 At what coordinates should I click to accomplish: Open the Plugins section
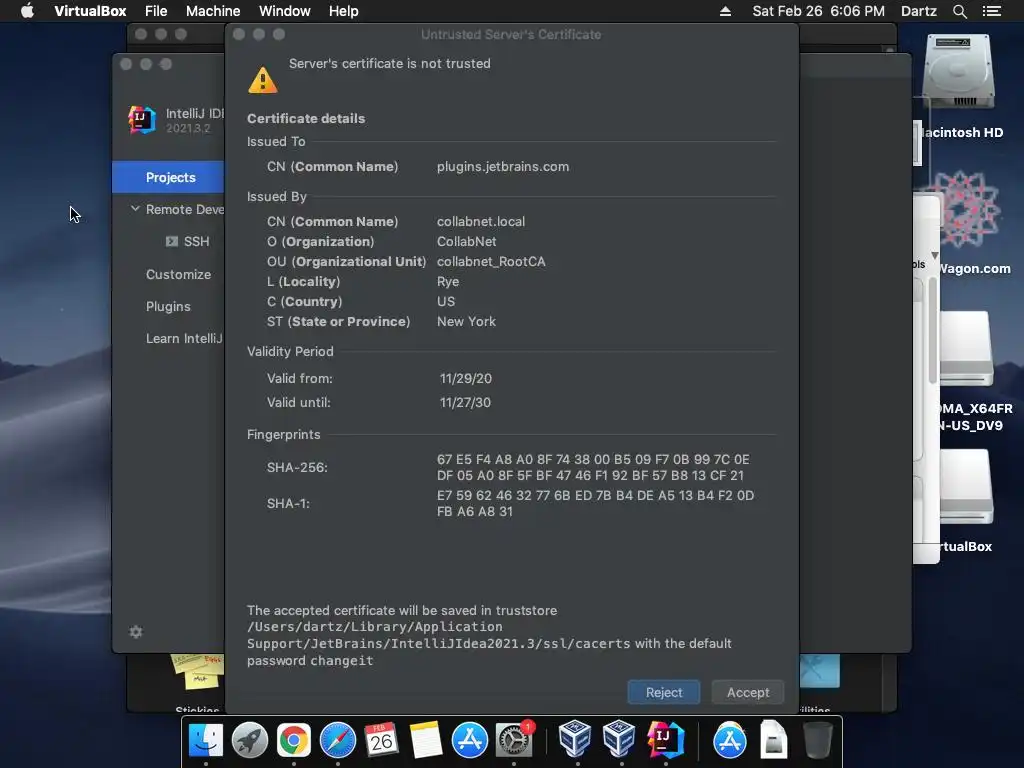(x=168, y=306)
